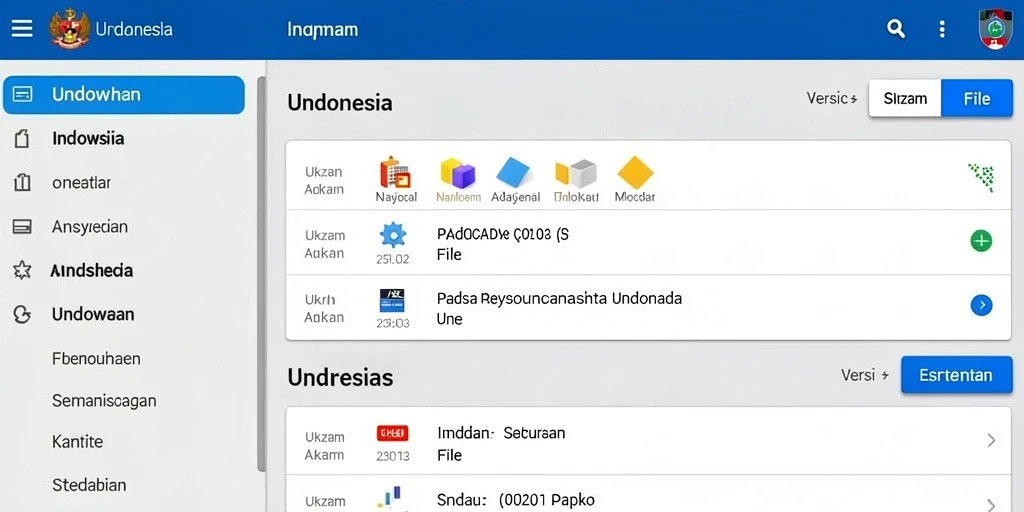Screen dimensions: 1024x512
Task: Click Sndau: (00201 Papko title
Action: click(516, 501)
